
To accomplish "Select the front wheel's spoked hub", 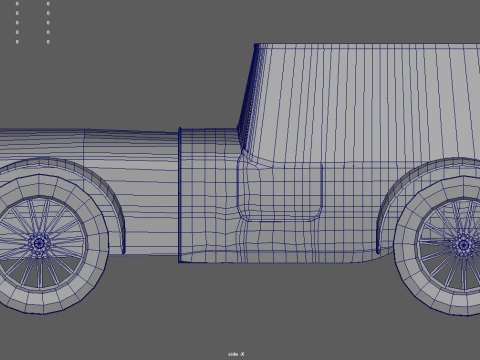I will [x=39, y=244].
